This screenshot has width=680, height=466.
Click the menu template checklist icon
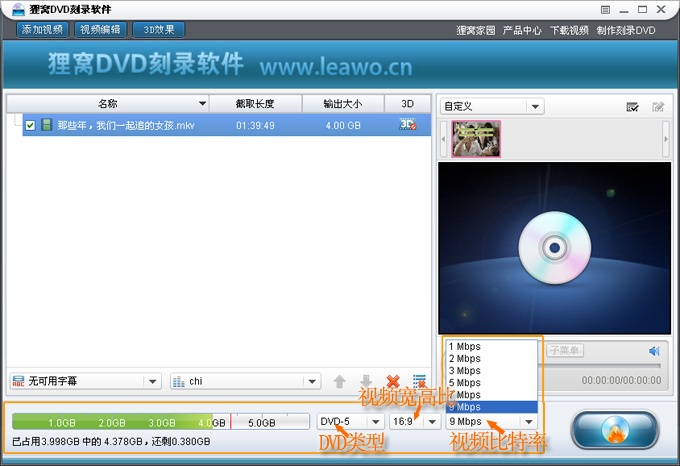632,107
